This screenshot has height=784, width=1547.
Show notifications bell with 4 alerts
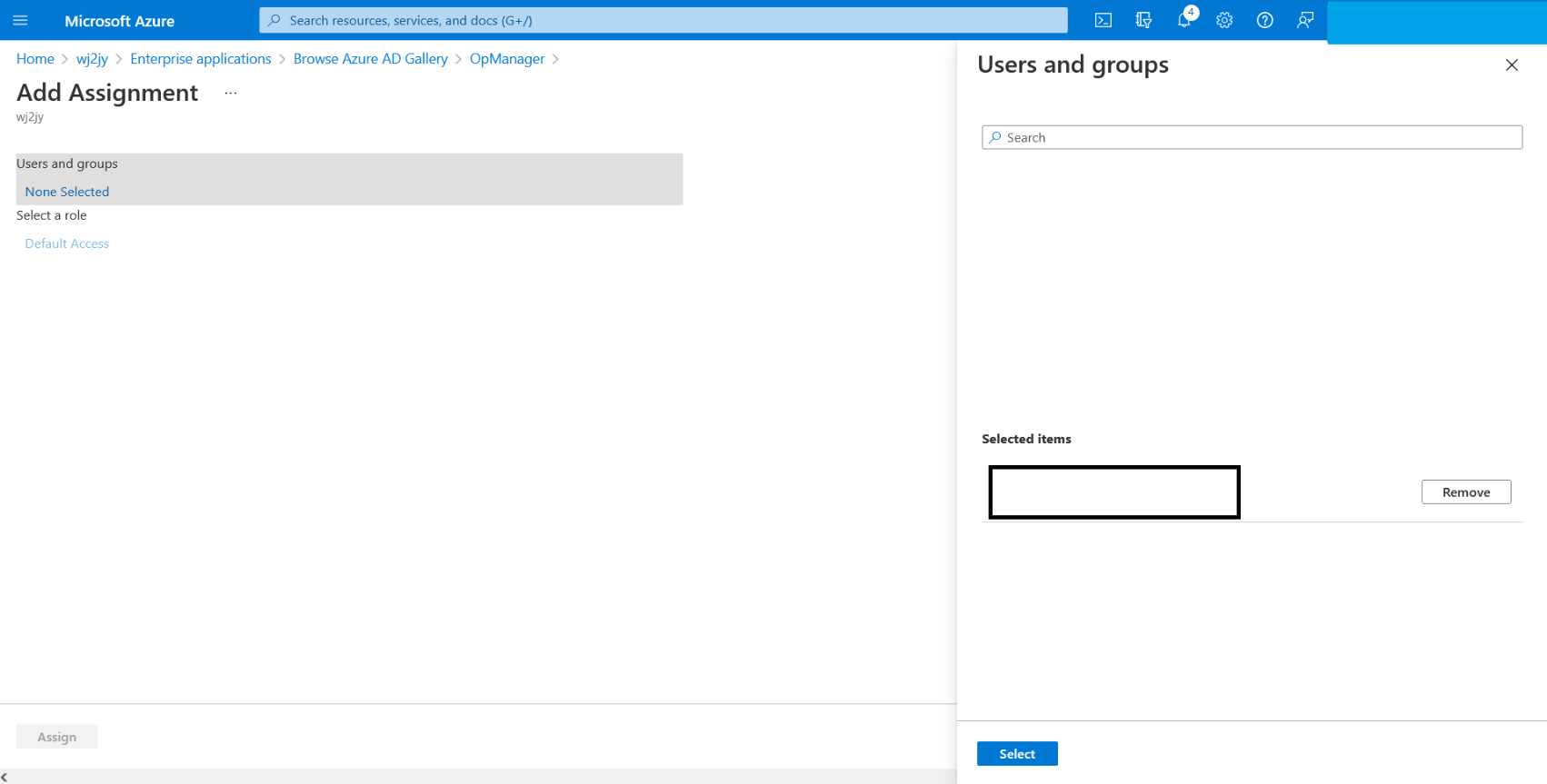1184,20
